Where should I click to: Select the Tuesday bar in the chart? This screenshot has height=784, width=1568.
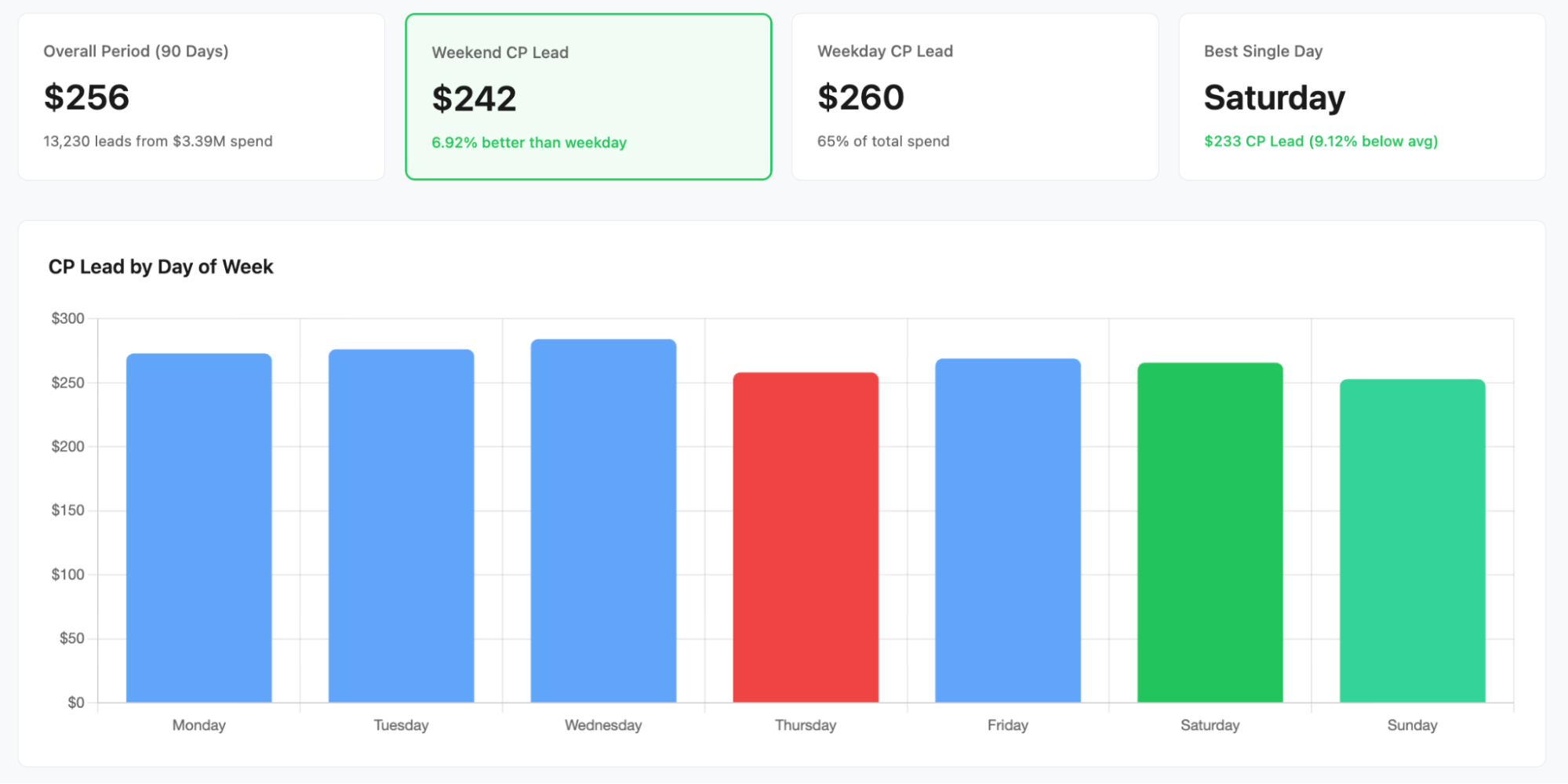(x=401, y=525)
